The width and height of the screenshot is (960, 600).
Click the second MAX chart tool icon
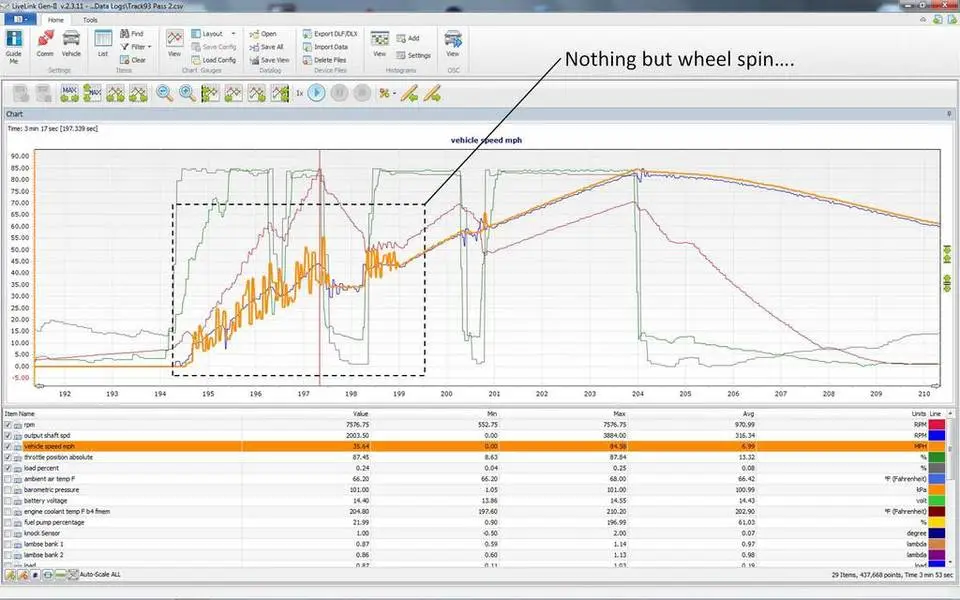click(92, 93)
